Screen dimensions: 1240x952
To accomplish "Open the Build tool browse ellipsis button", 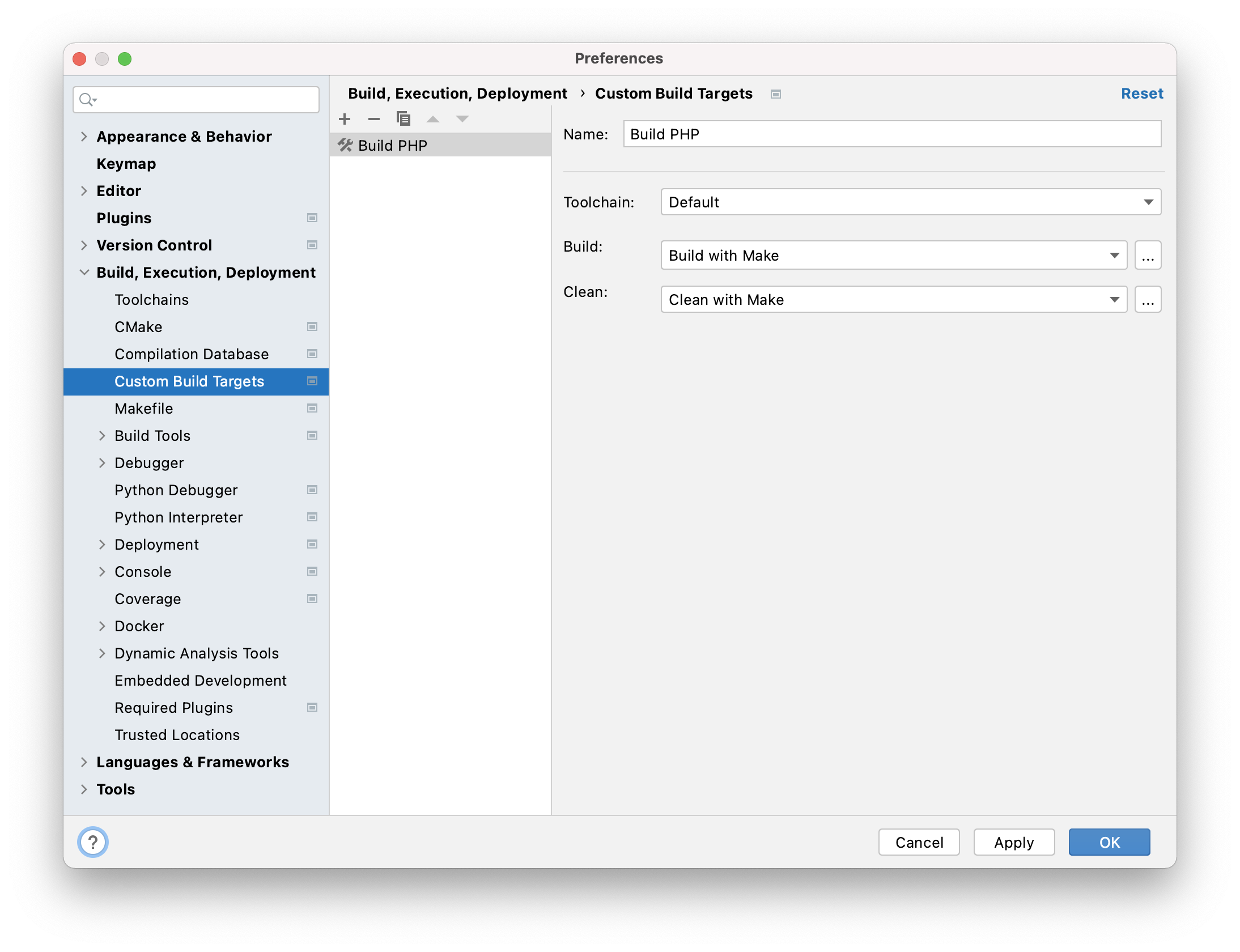I will pos(1148,256).
